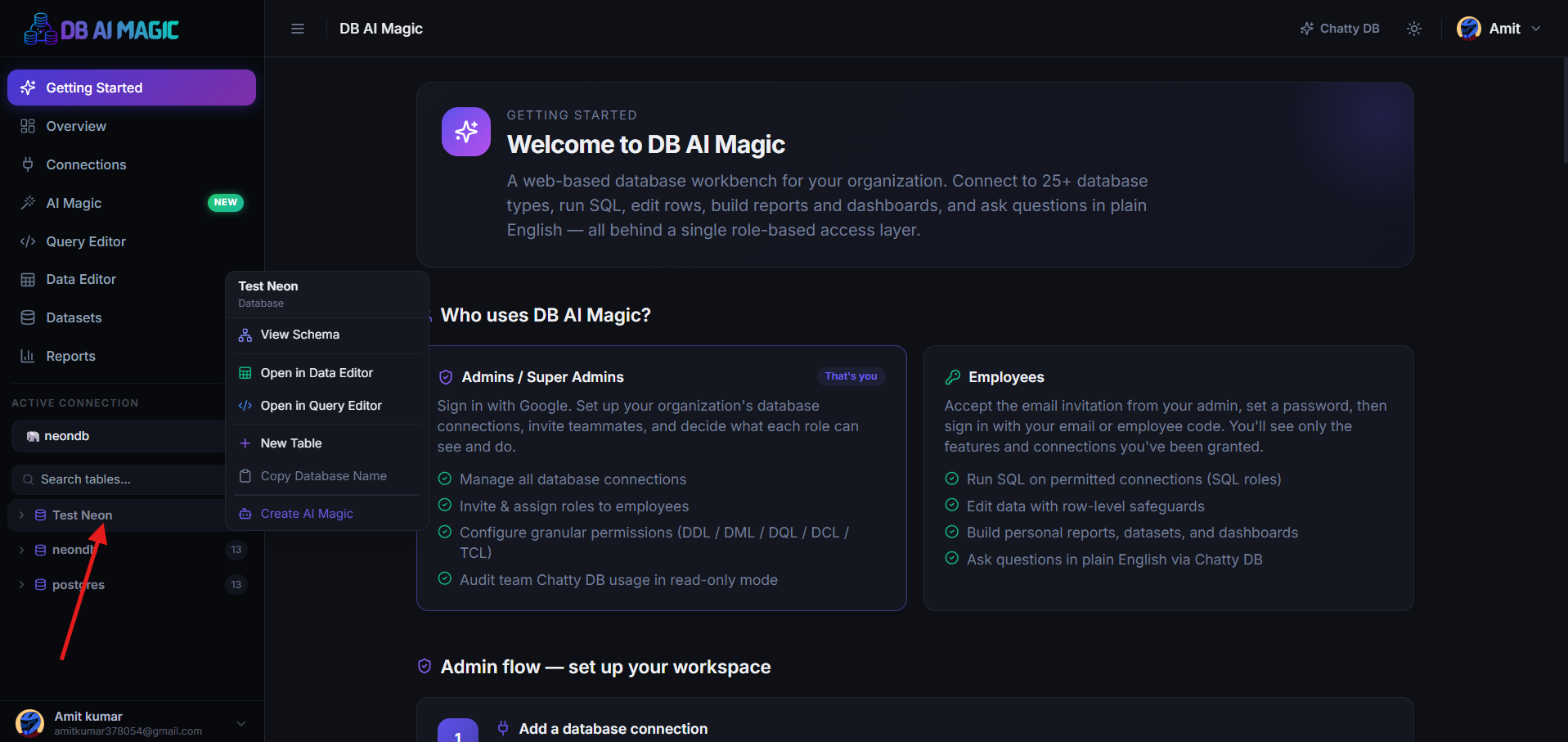Viewport: 1568px width, 742px height.
Task: Select the Admins / Super Admins card heading
Action: coord(543,377)
